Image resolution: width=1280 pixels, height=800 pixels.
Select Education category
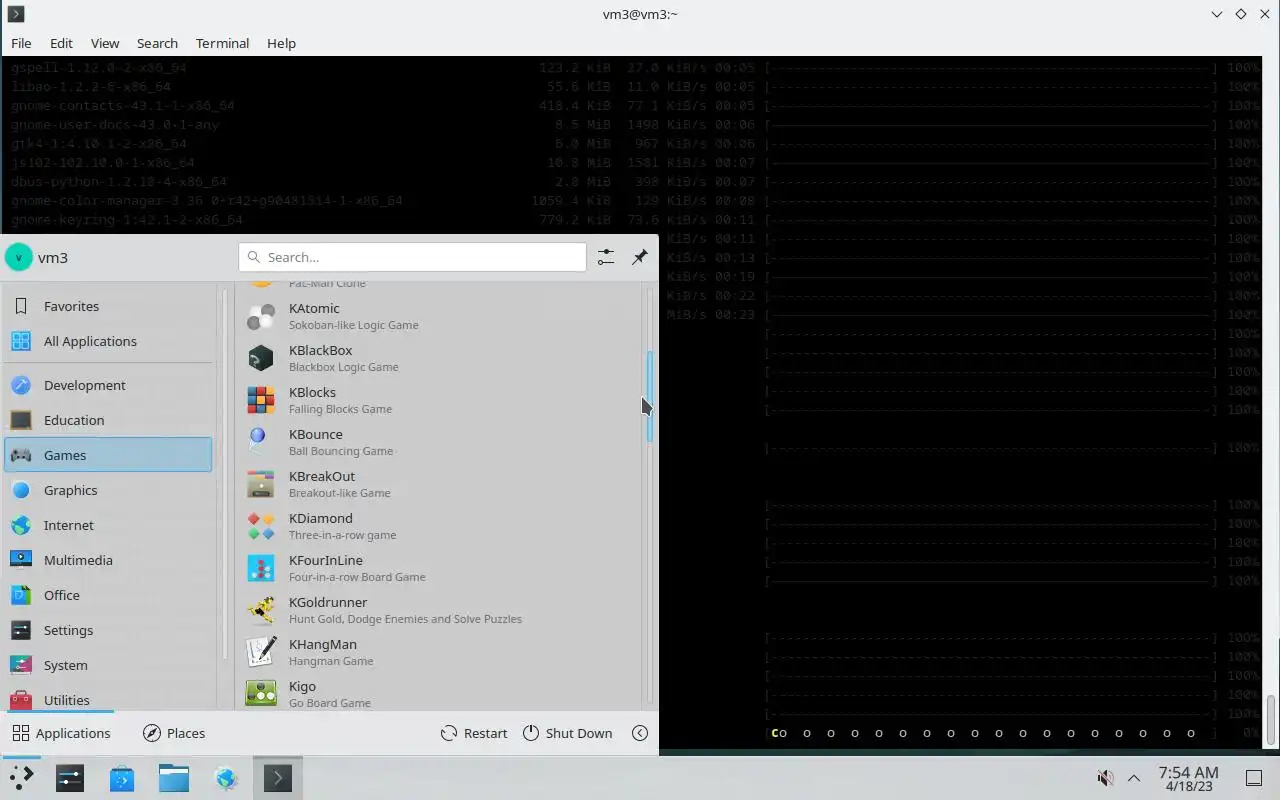[x=108, y=420]
